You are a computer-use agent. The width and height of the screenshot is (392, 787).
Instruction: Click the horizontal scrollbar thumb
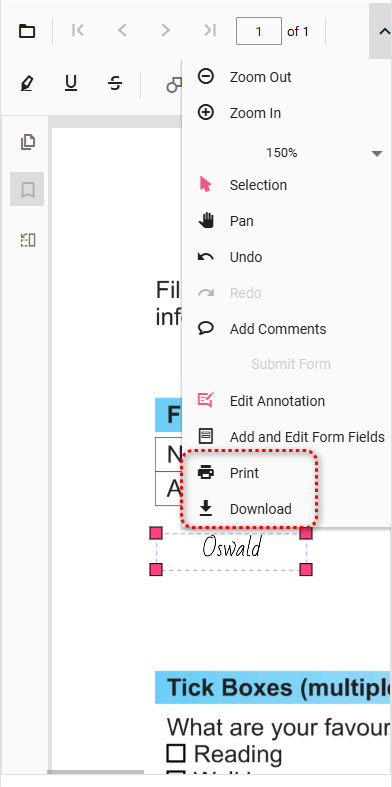point(96,772)
